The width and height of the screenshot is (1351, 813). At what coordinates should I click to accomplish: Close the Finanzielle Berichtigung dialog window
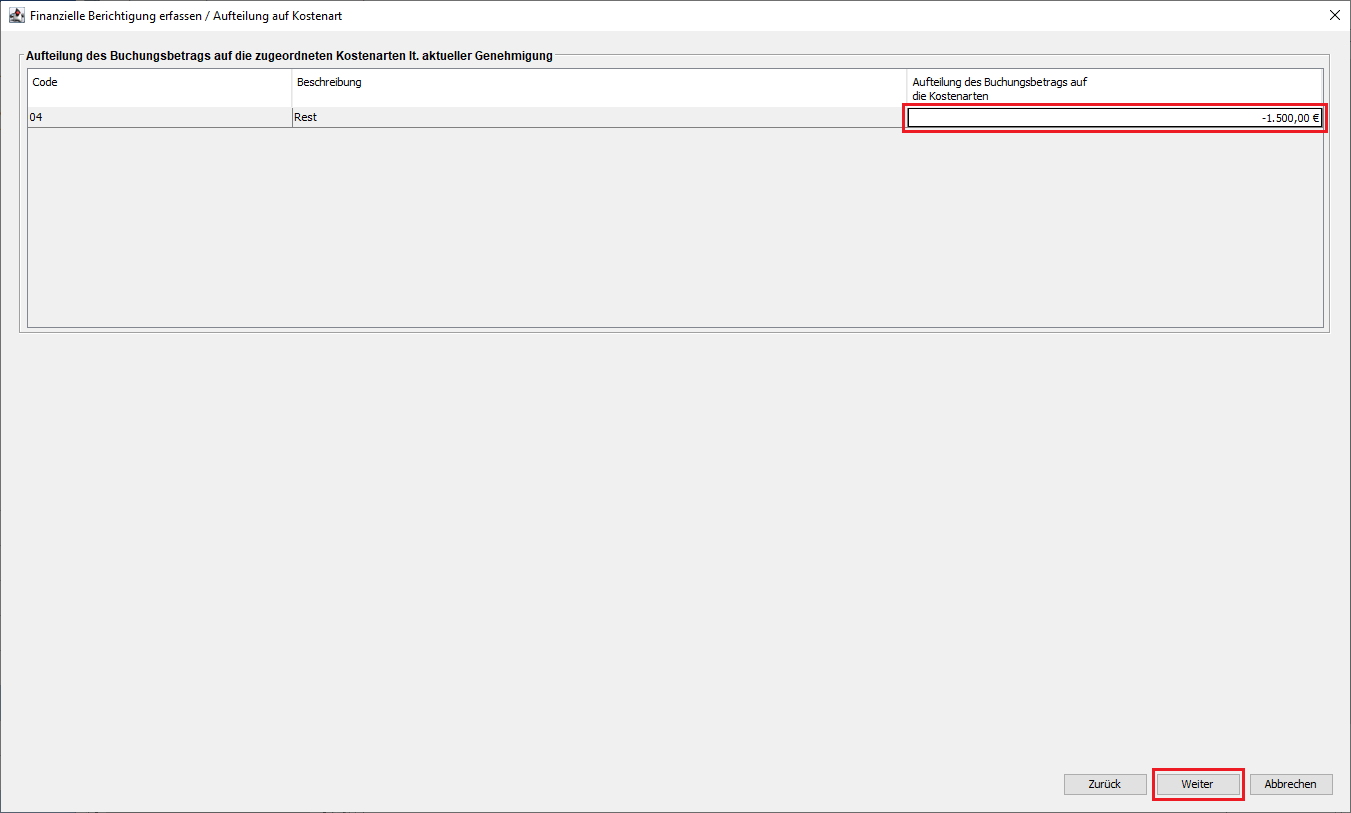point(1334,16)
